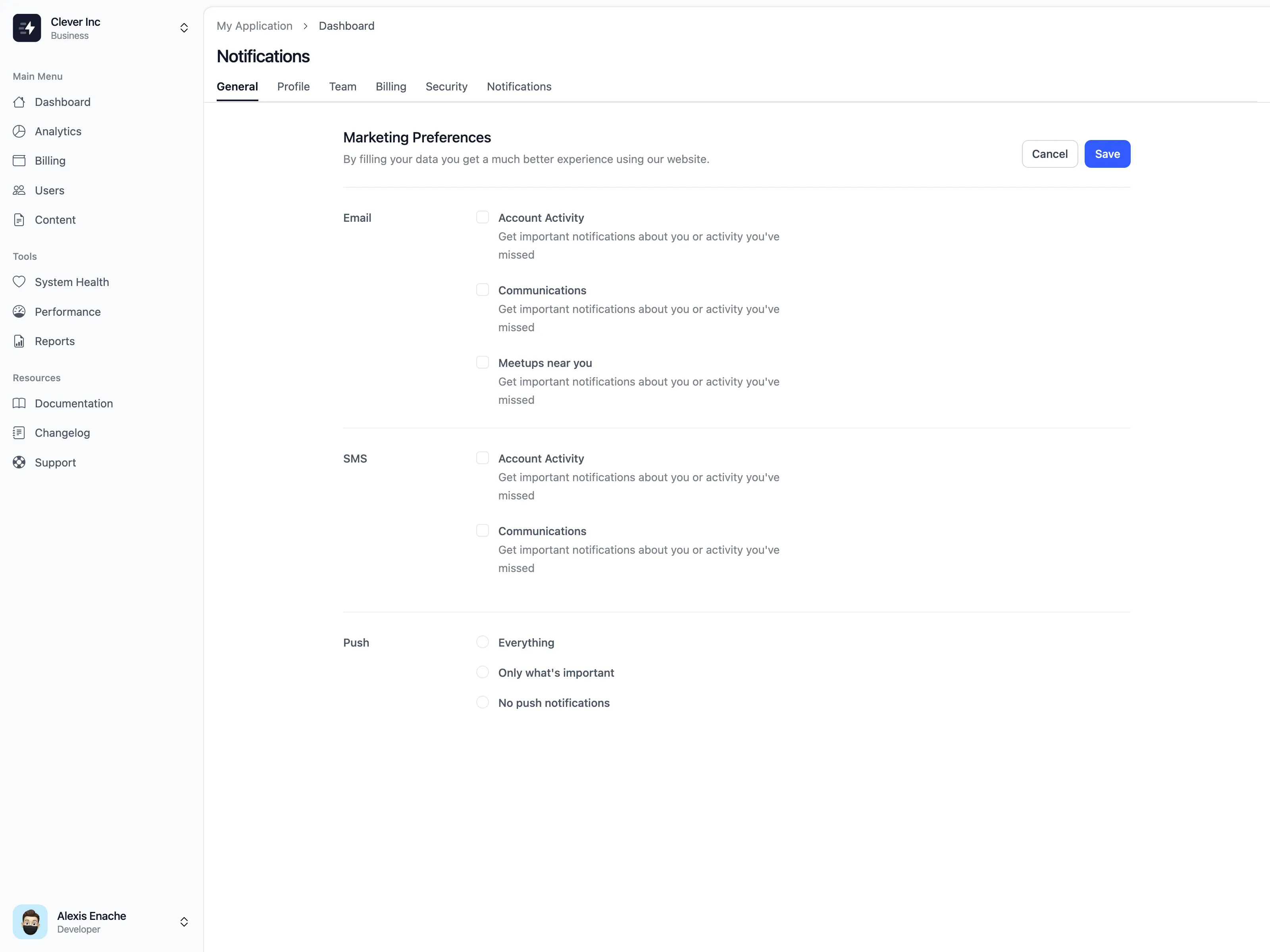Open Documentation via its book icon

tap(19, 403)
